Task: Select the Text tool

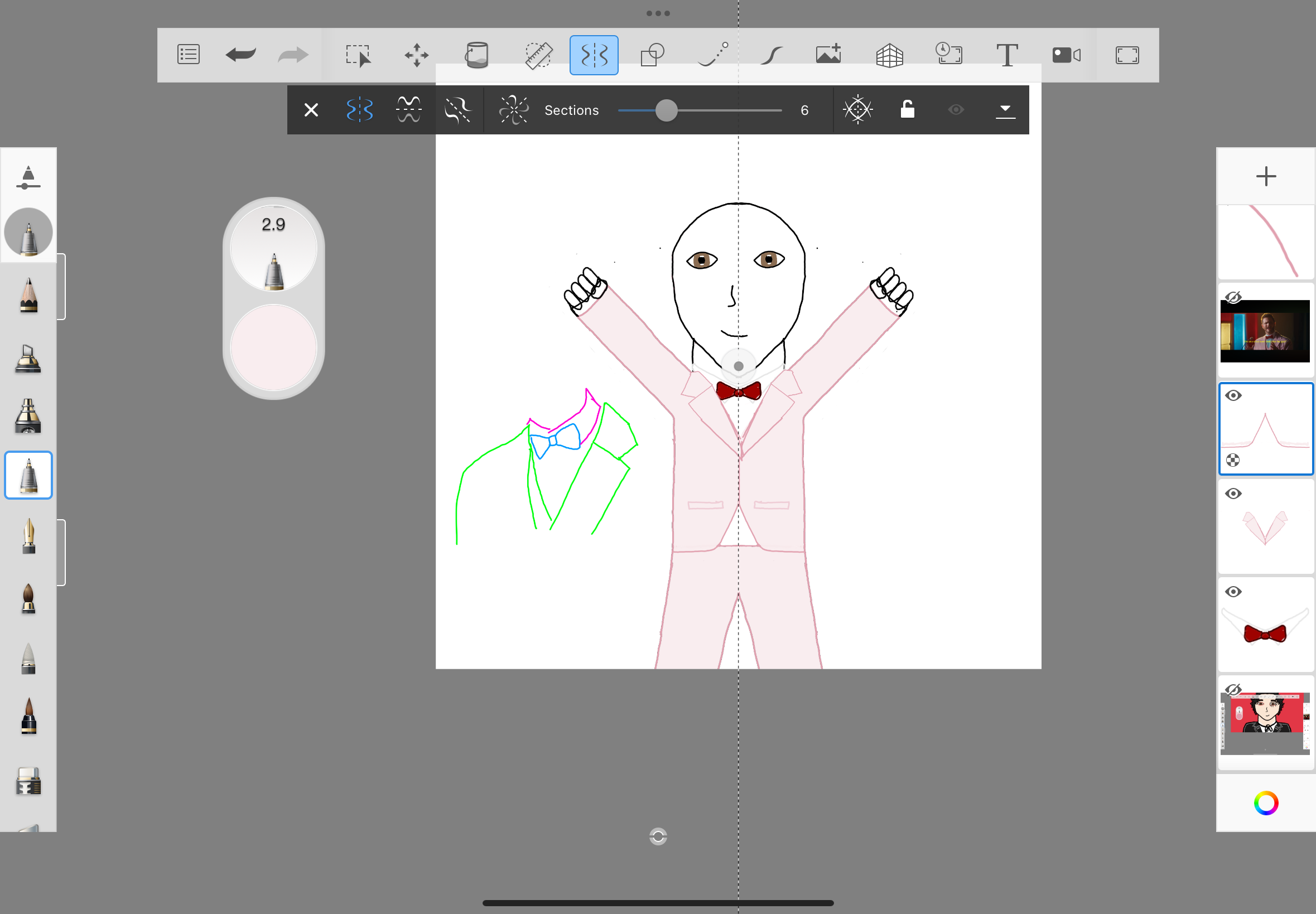Action: [1006, 56]
